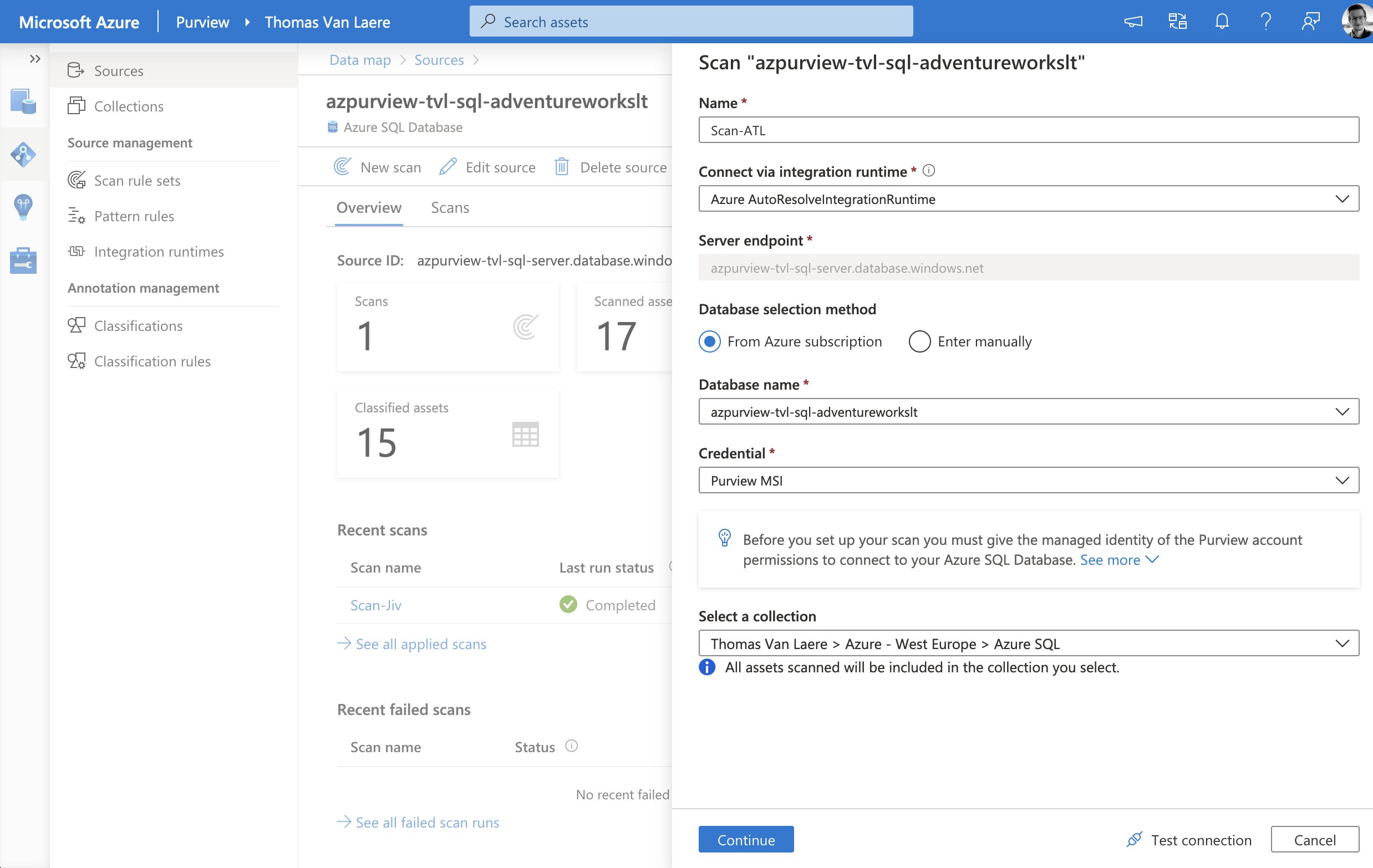The image size is (1373, 868).
Task: Click the Status info icon in failed scans
Action: [571, 746]
